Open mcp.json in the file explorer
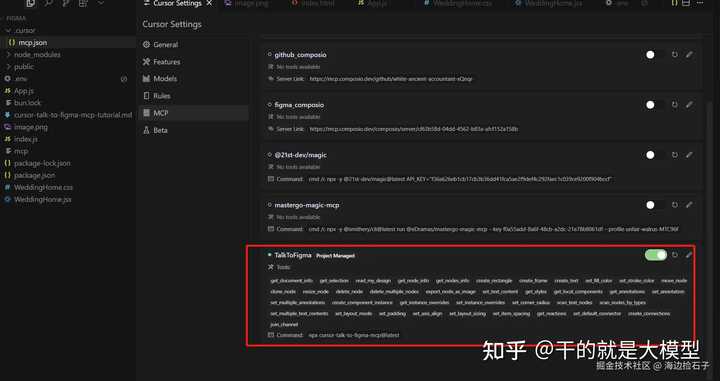 click(x=68, y=42)
